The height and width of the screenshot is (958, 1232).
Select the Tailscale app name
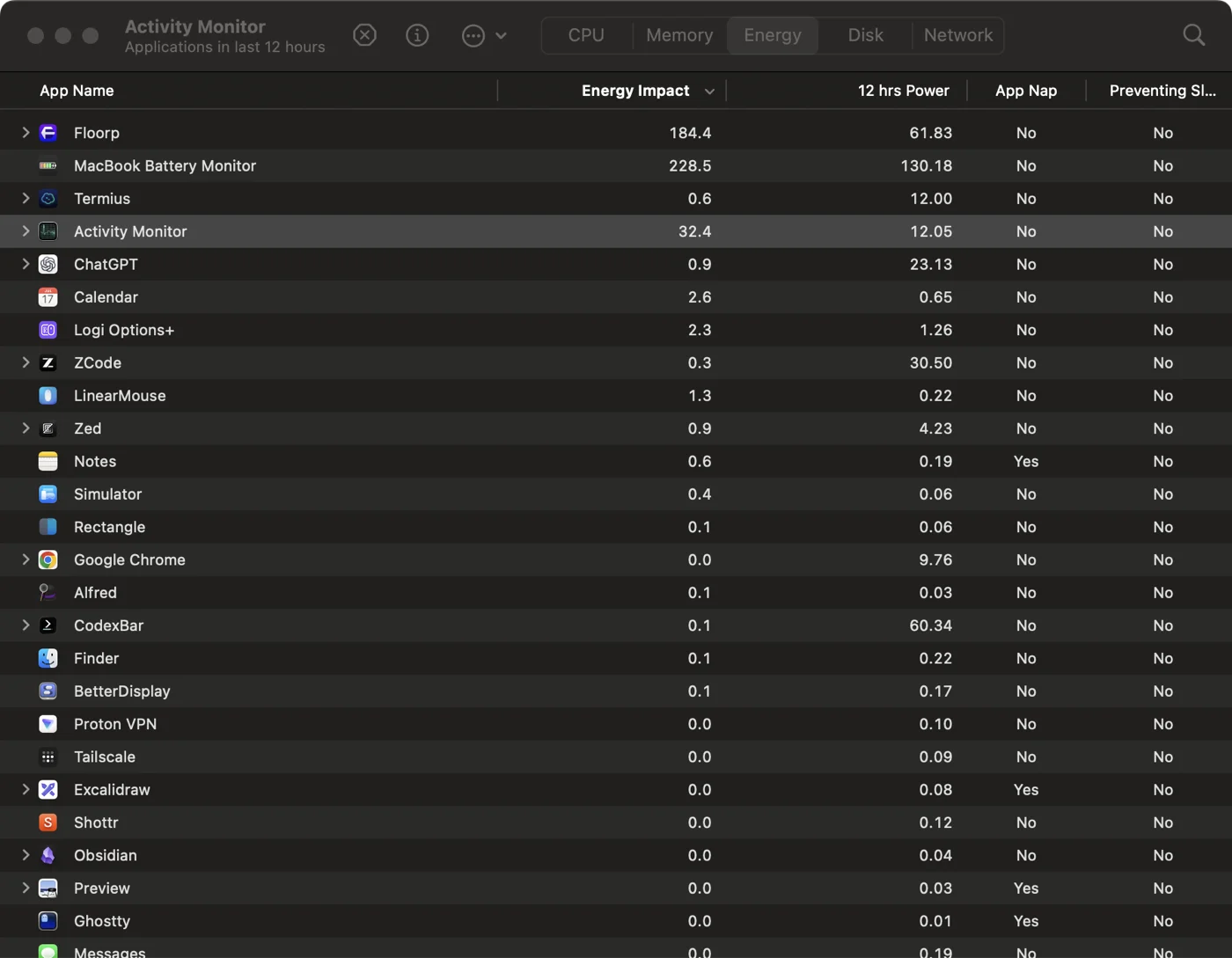click(105, 757)
